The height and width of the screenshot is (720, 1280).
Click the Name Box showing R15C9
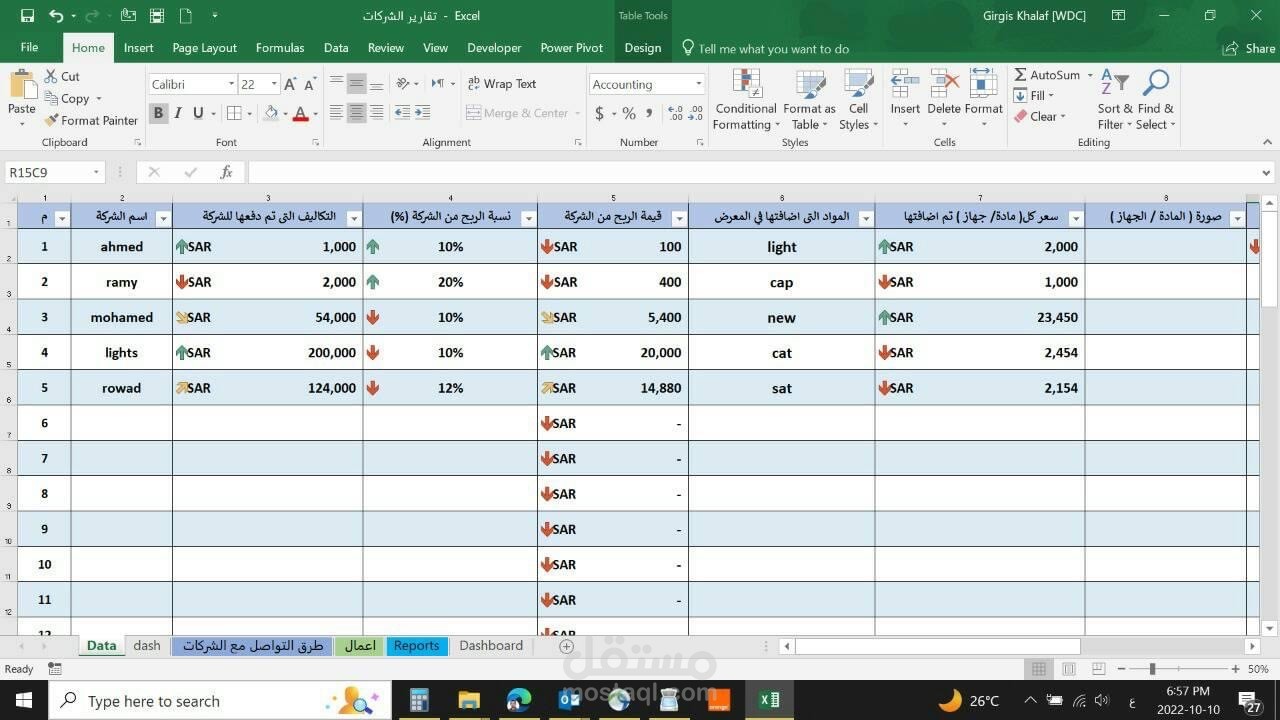[x=55, y=172]
